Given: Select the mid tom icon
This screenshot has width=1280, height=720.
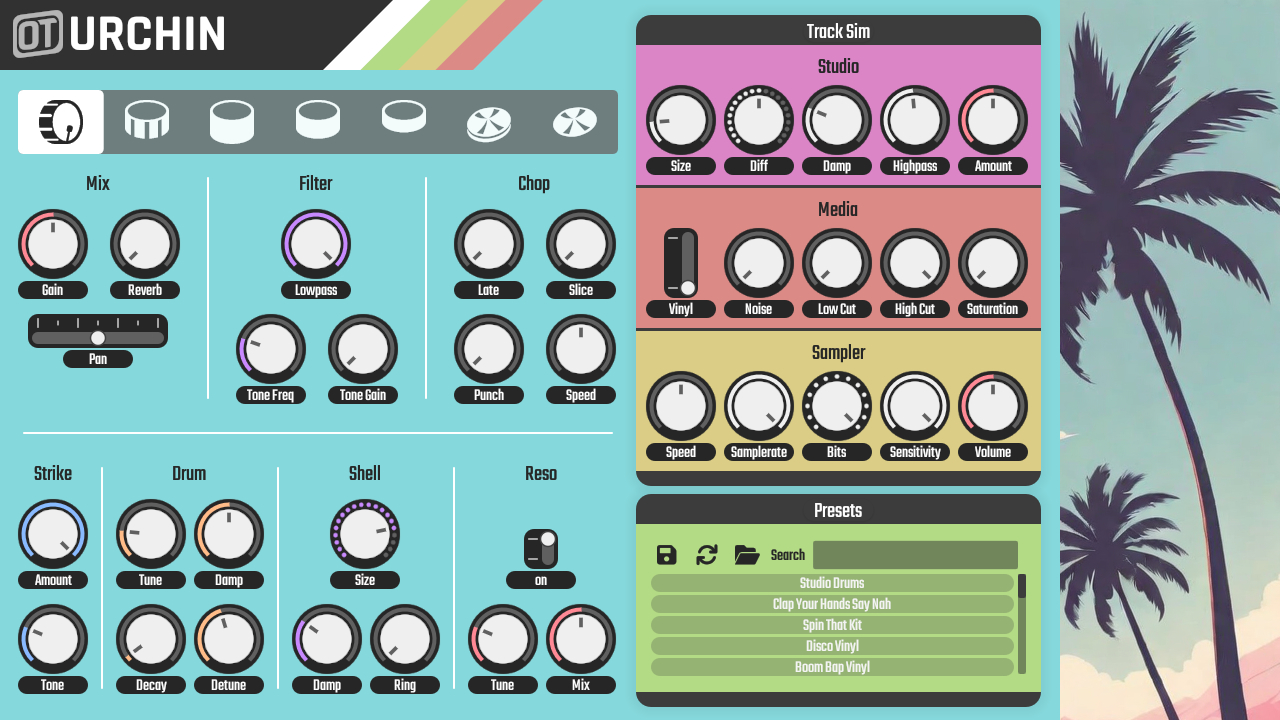Looking at the screenshot, I should coord(318,122).
